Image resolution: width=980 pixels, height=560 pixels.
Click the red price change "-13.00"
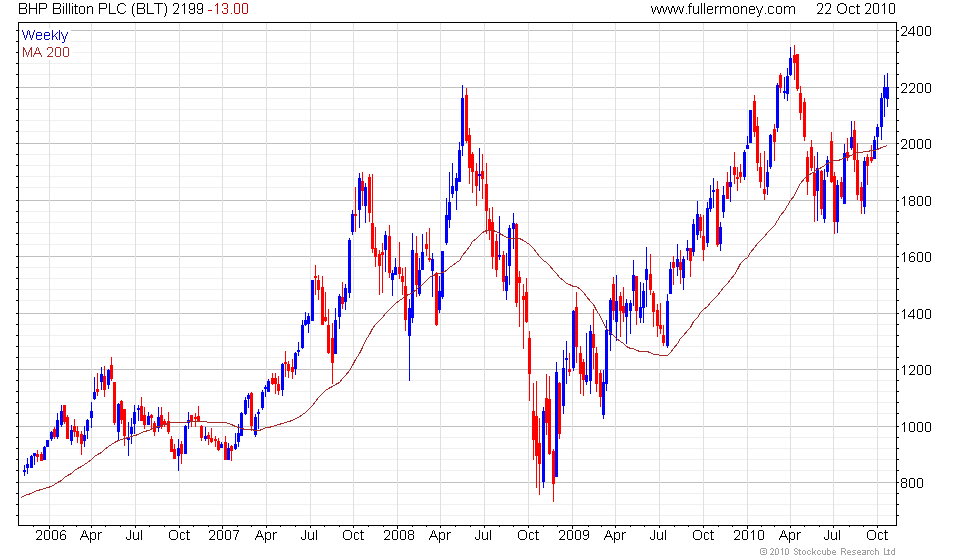pyautogui.click(x=228, y=9)
